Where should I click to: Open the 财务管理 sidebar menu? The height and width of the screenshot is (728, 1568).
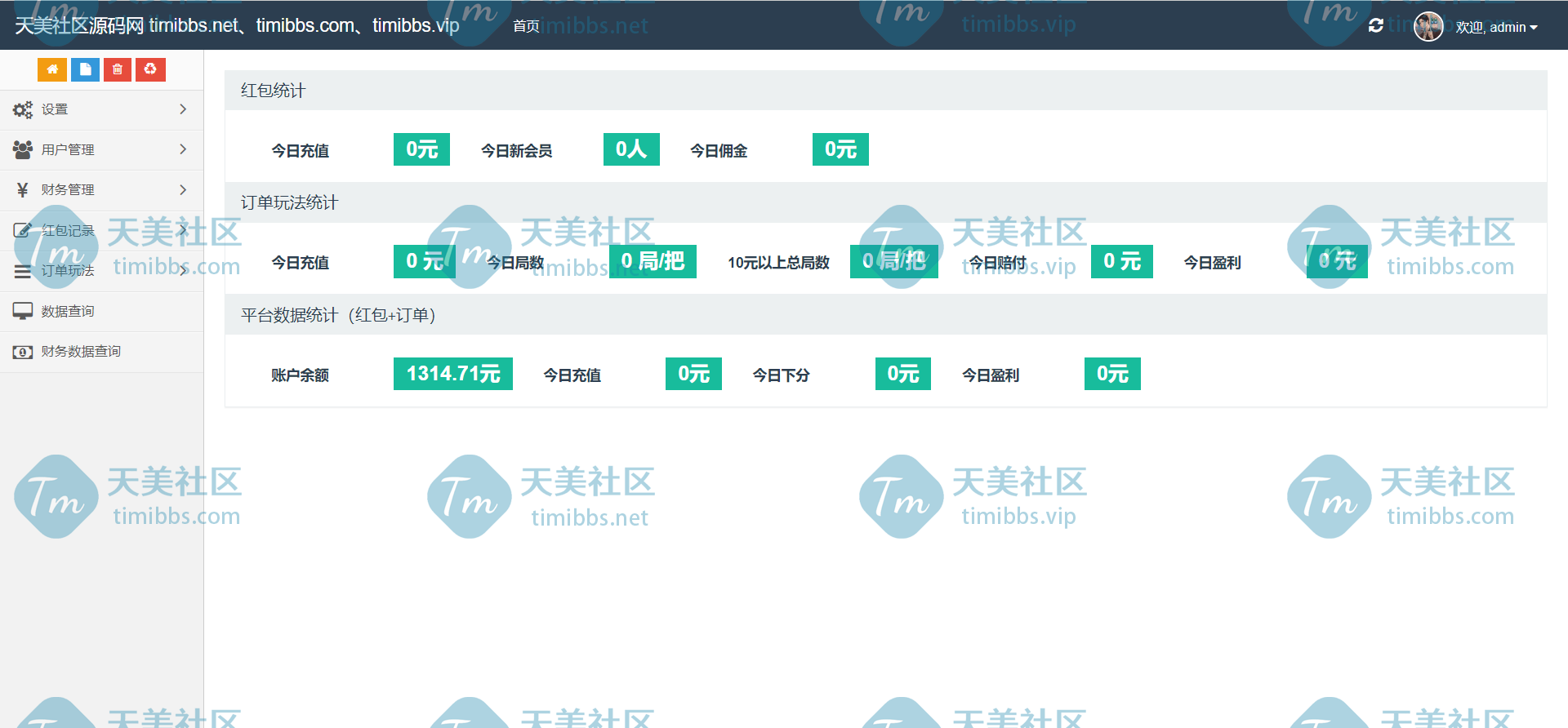tap(101, 189)
